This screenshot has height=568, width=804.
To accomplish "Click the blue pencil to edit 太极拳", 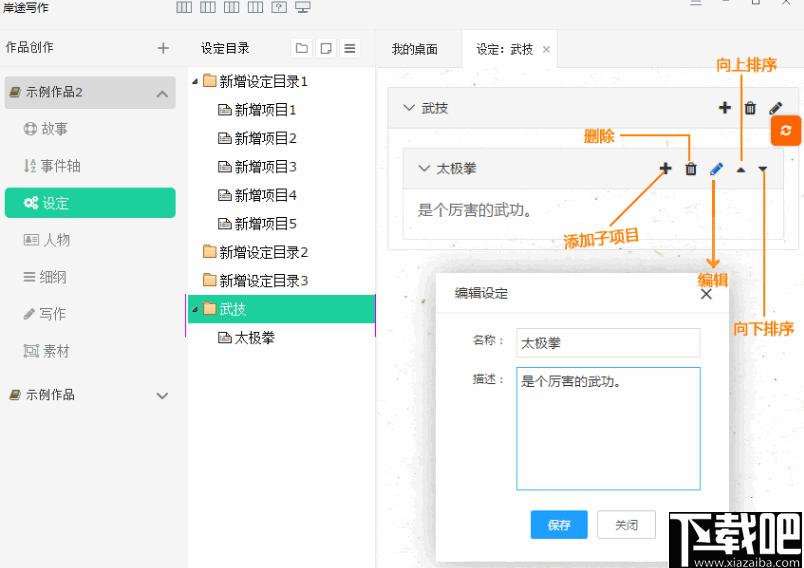I will pyautogui.click(x=716, y=169).
